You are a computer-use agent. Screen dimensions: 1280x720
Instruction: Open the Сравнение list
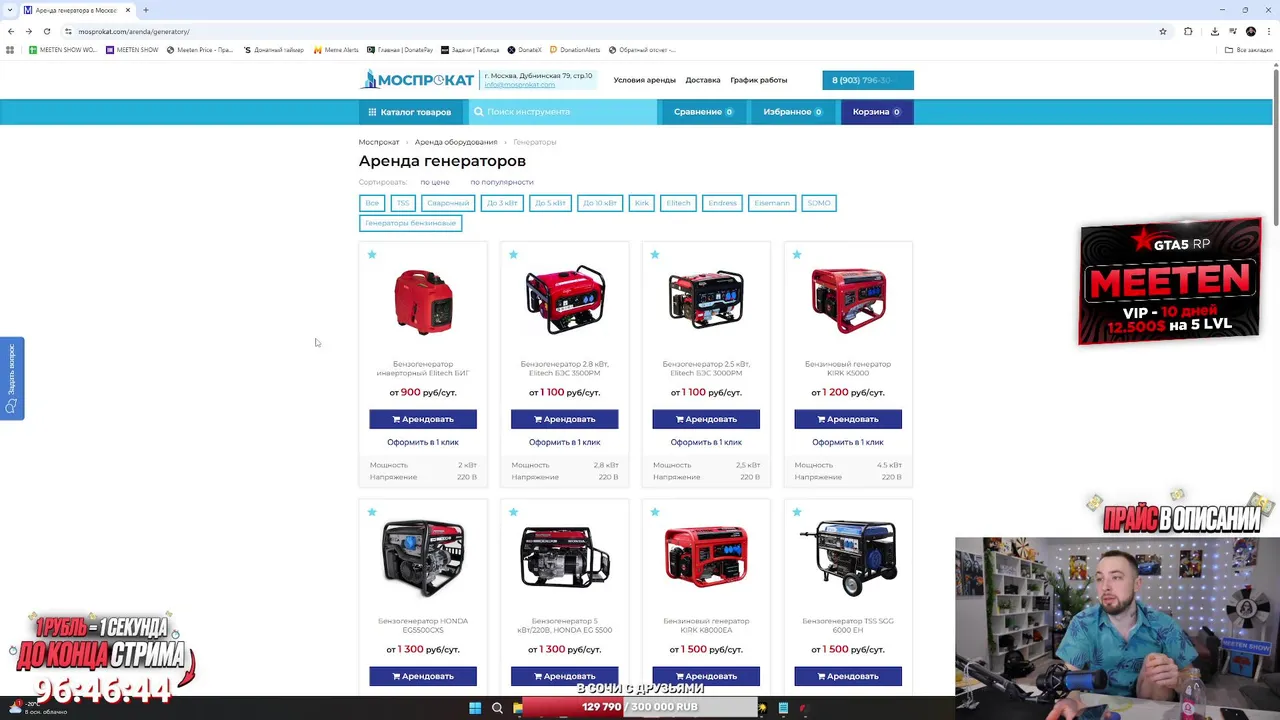pyautogui.click(x=703, y=112)
